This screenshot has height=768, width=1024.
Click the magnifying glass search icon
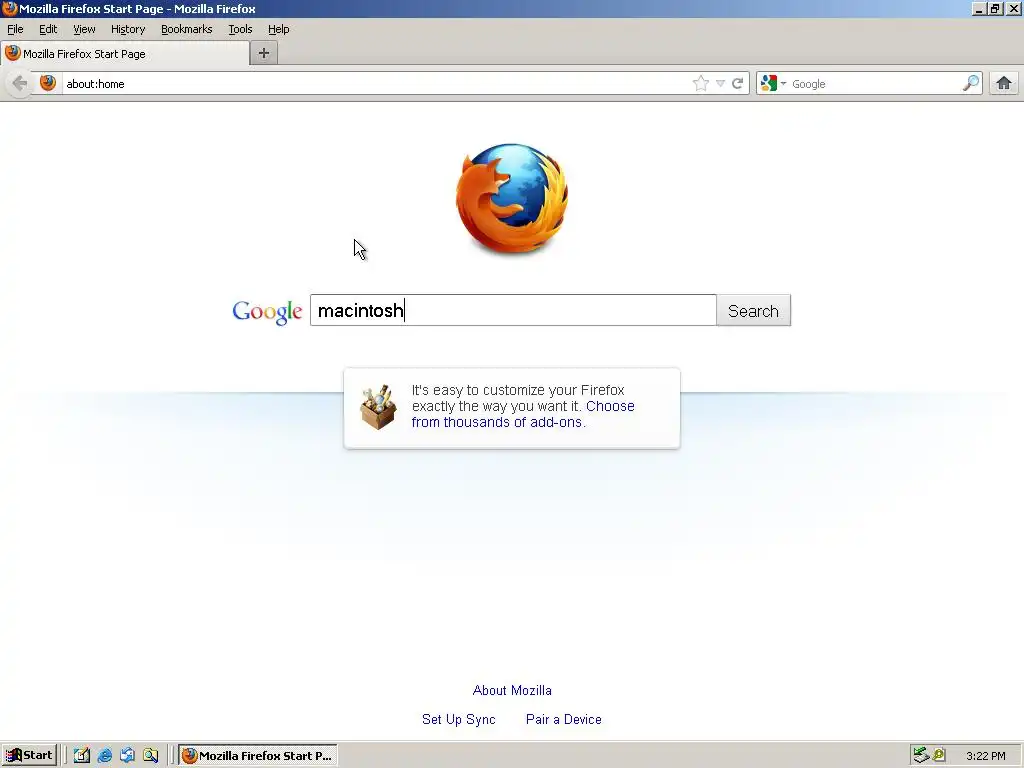point(971,83)
